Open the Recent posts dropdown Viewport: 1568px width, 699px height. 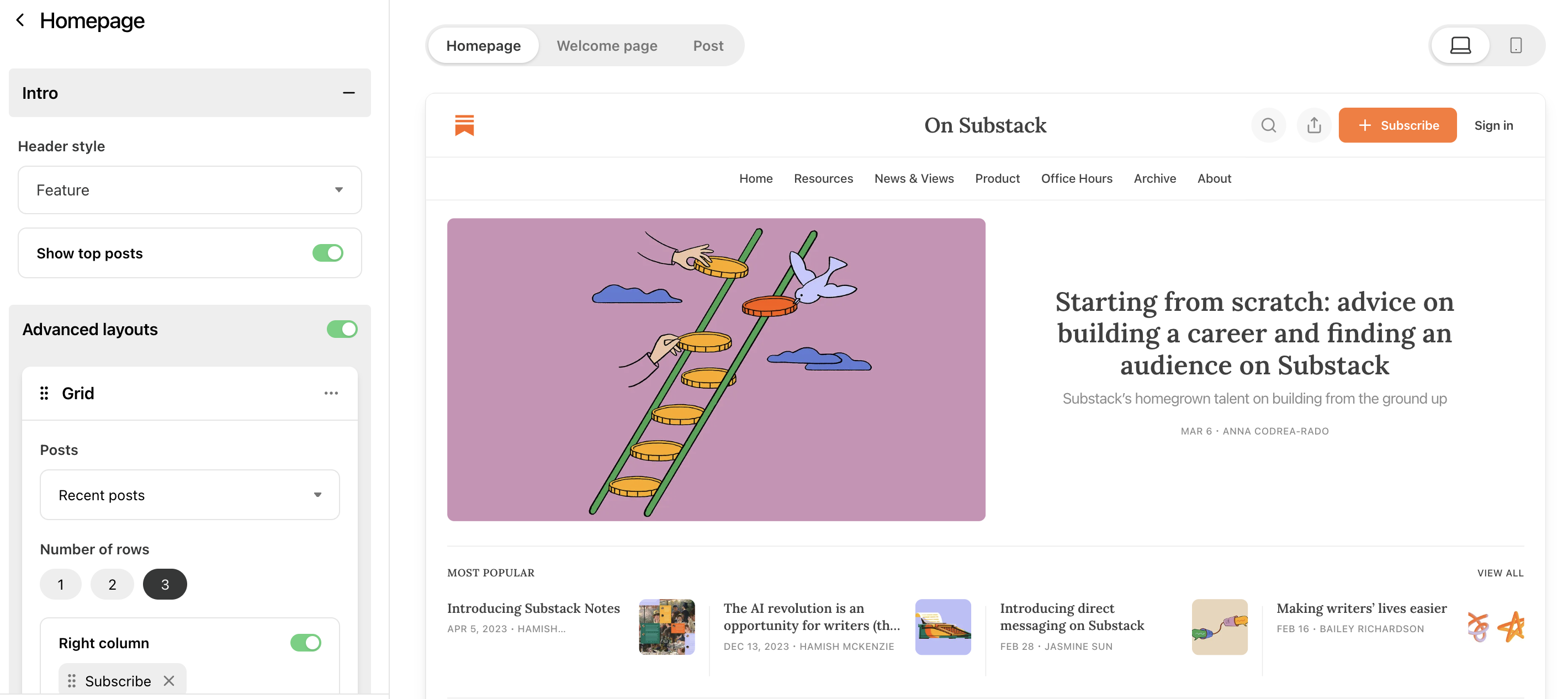(x=189, y=494)
